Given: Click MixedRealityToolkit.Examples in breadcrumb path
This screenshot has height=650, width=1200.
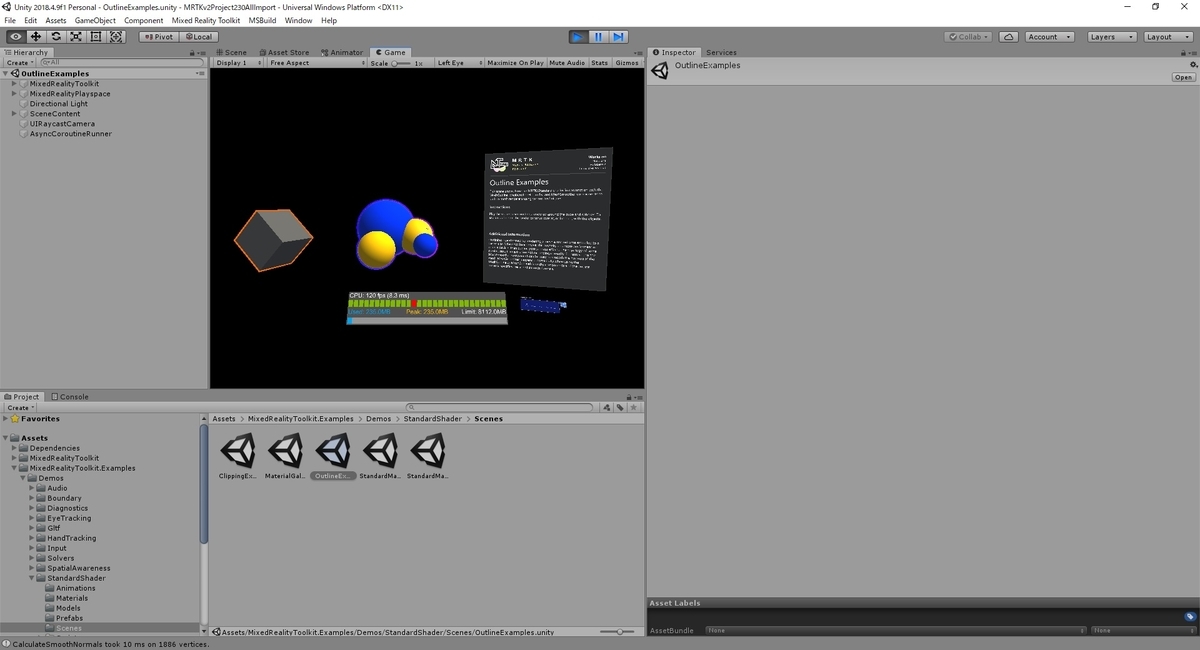Looking at the screenshot, I should (301, 419).
